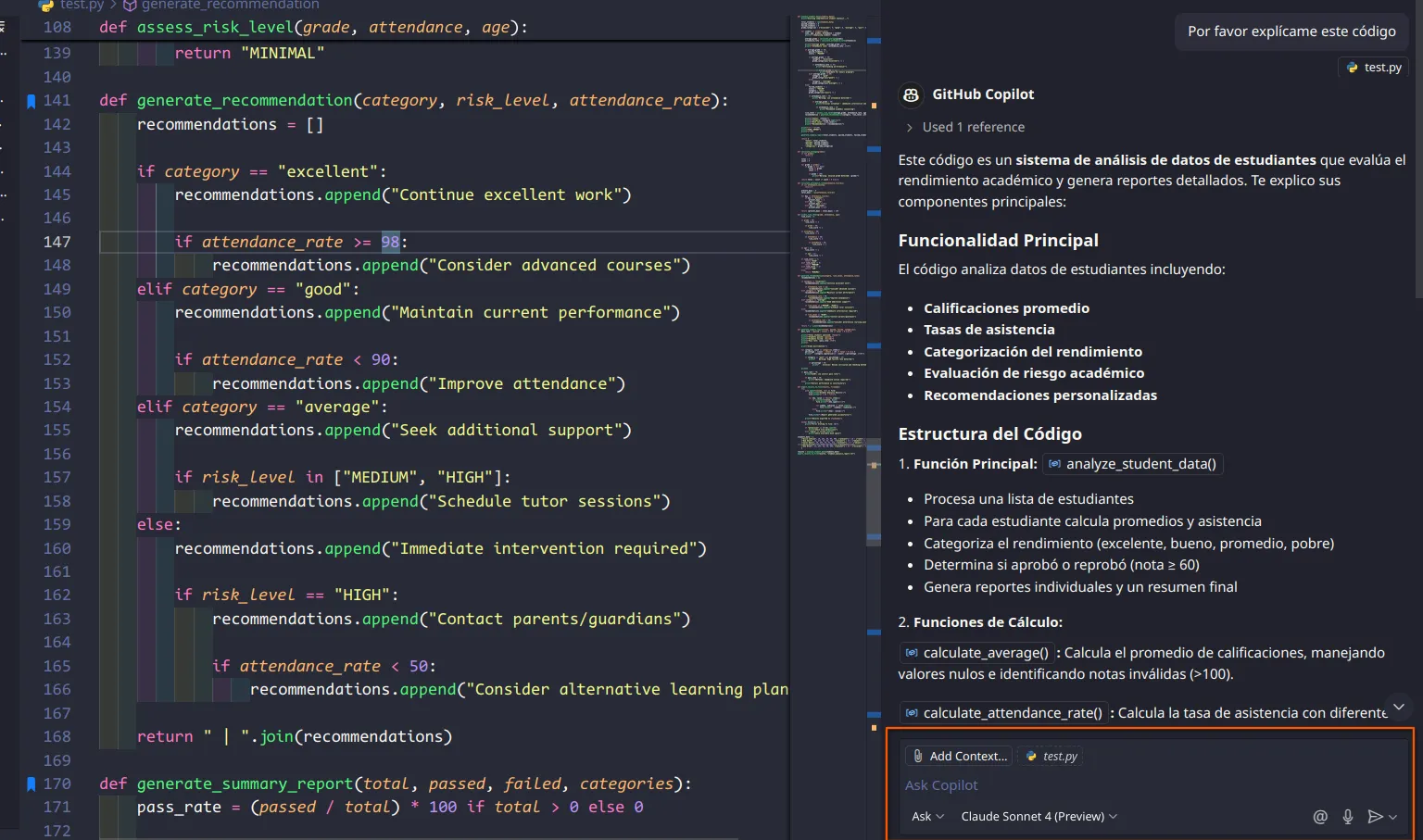
Task: Click "MINIMAL" return string on line 139
Action: 283,53
